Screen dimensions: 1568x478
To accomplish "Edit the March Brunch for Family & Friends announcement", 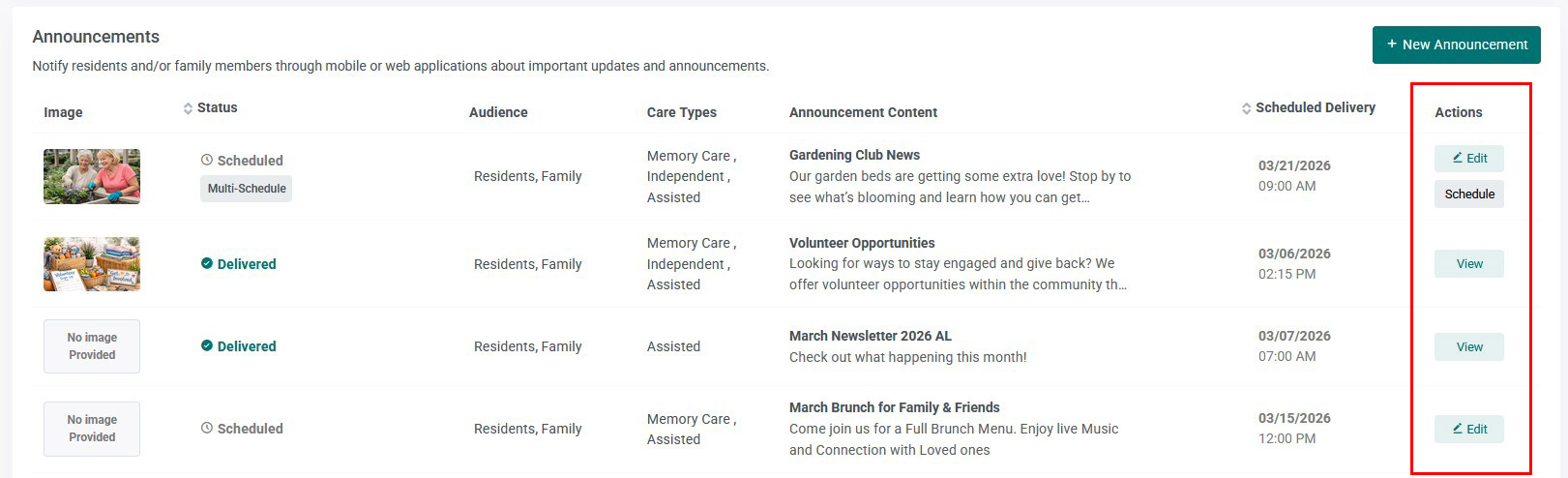I will coord(1469,429).
